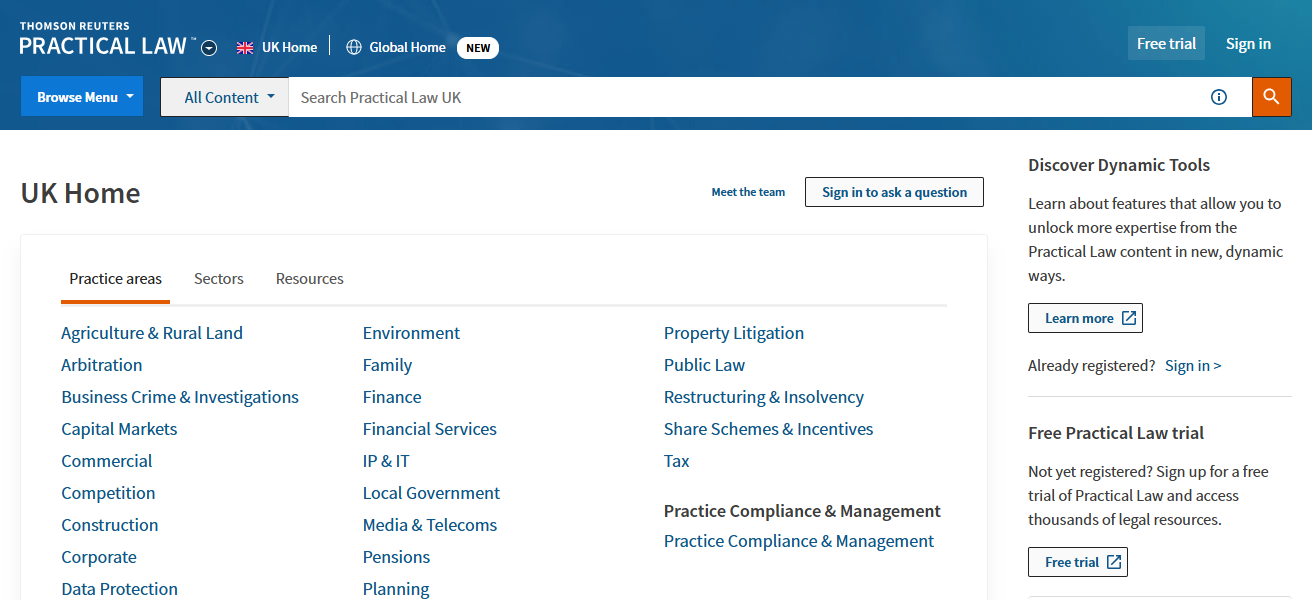Click the globe icon for Global Home
This screenshot has width=1312, height=600.
(x=354, y=47)
